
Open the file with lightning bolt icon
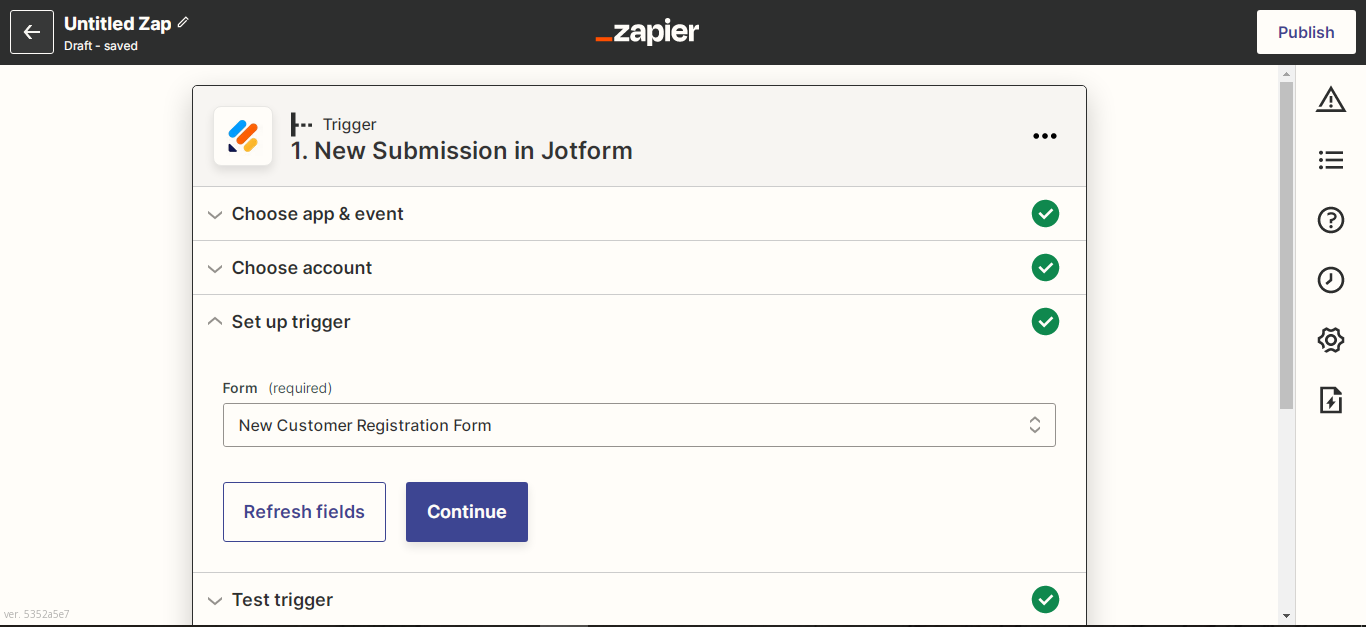point(1331,400)
